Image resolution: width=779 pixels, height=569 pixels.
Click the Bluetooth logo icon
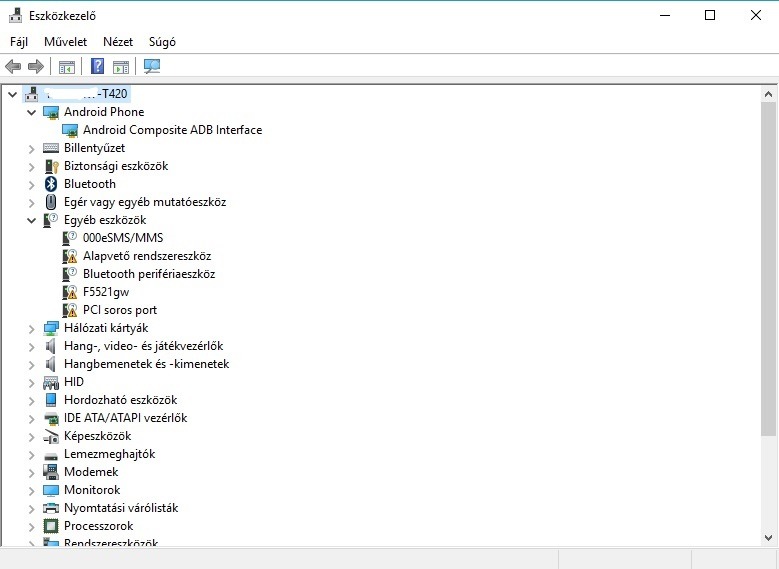point(51,184)
